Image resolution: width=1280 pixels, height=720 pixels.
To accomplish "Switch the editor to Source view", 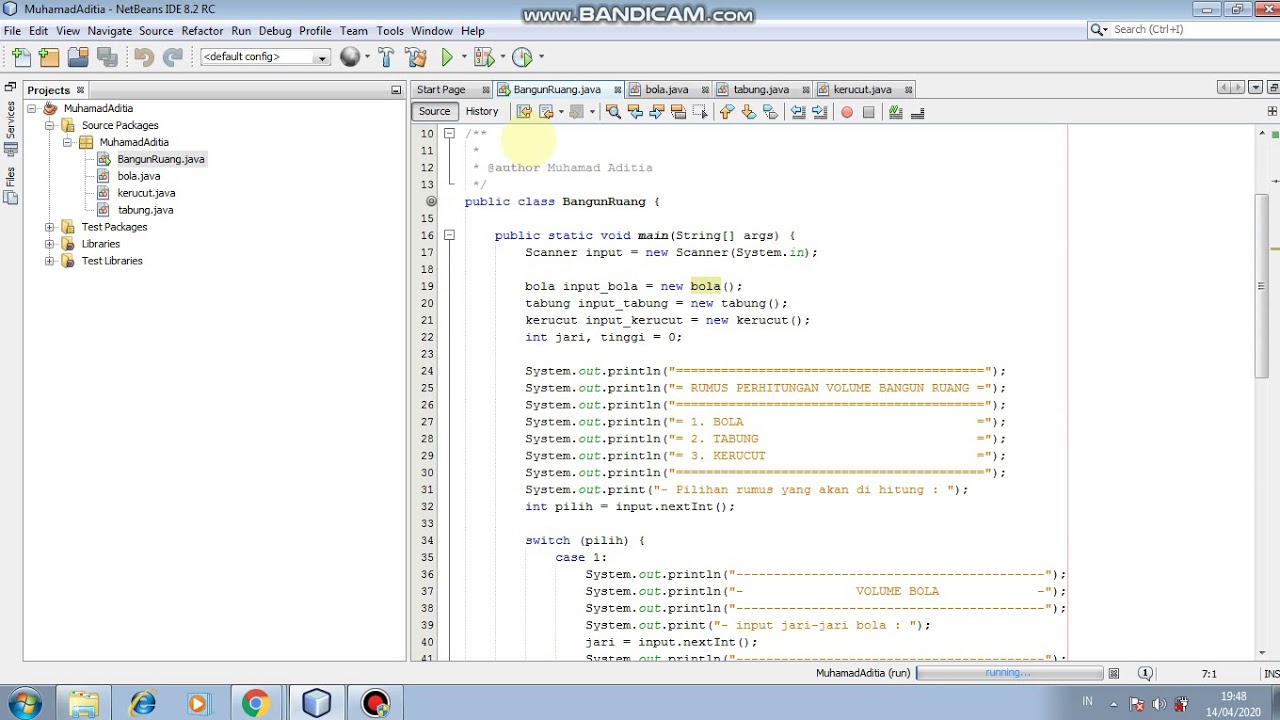I will (434, 111).
